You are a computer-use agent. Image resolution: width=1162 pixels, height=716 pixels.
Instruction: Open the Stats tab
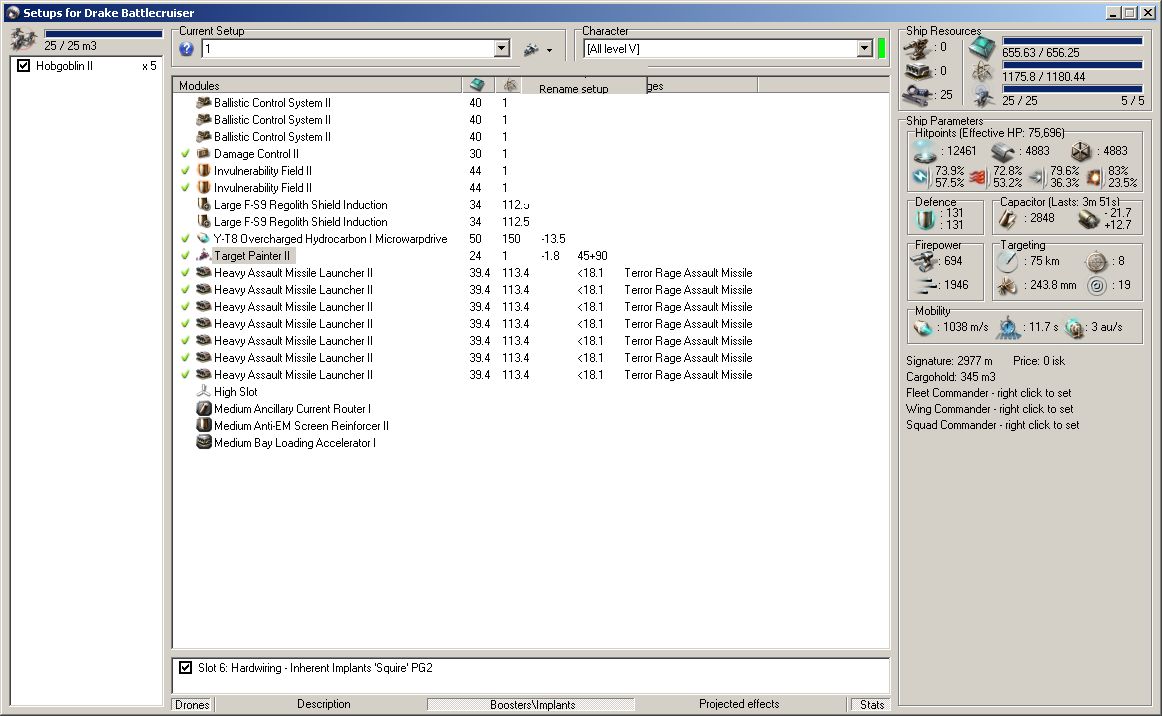coord(872,705)
